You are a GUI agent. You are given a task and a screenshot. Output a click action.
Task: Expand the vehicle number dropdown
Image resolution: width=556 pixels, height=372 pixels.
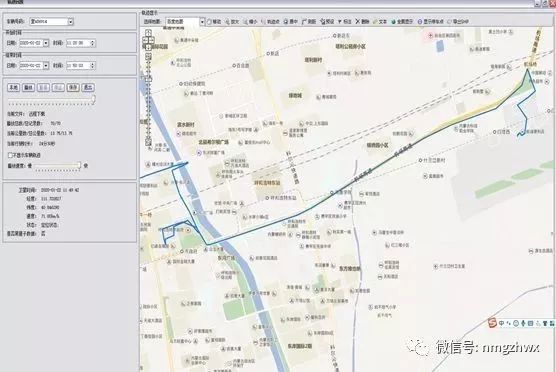[x=71, y=22]
